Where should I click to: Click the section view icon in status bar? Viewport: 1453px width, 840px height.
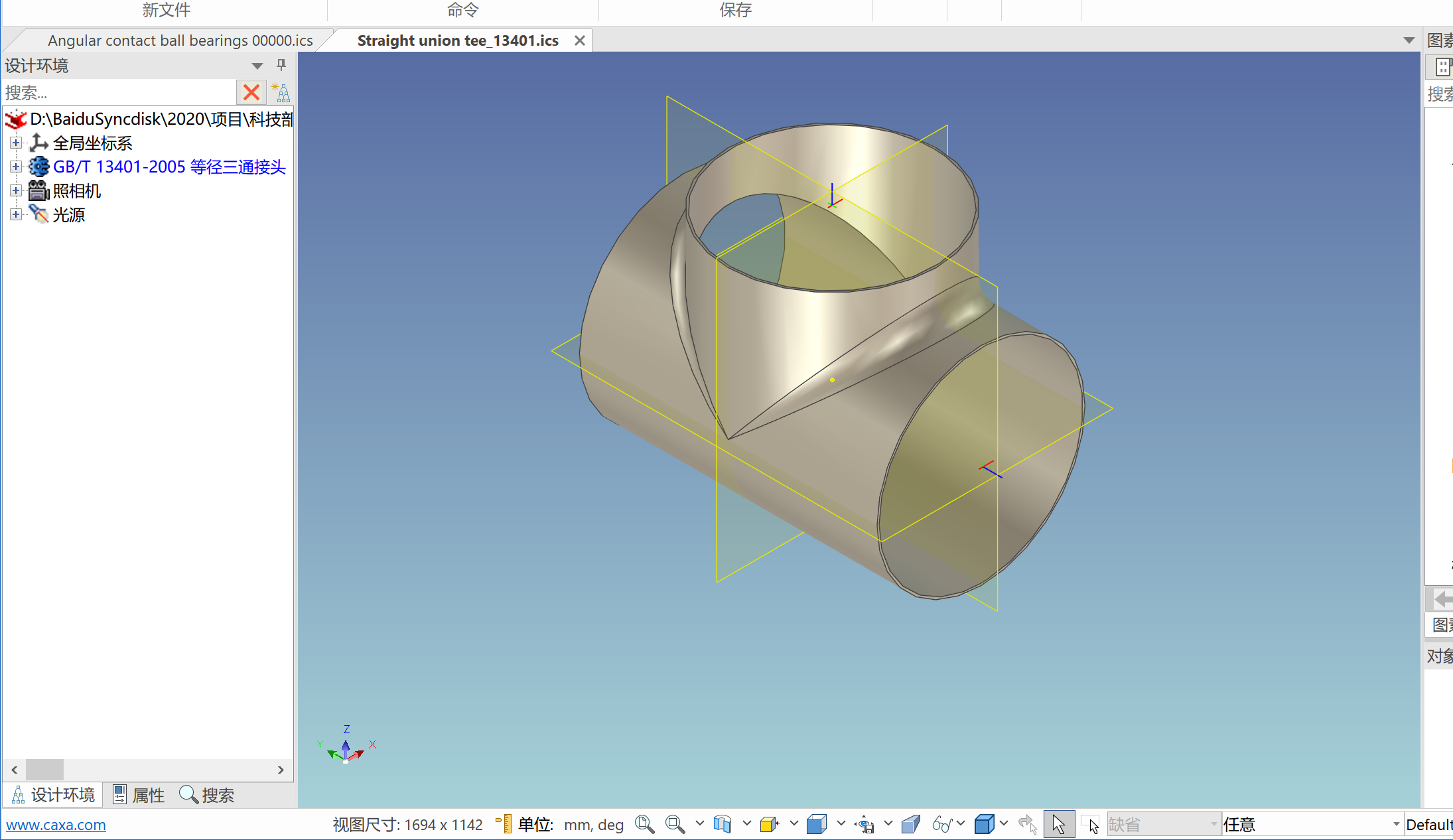723,824
